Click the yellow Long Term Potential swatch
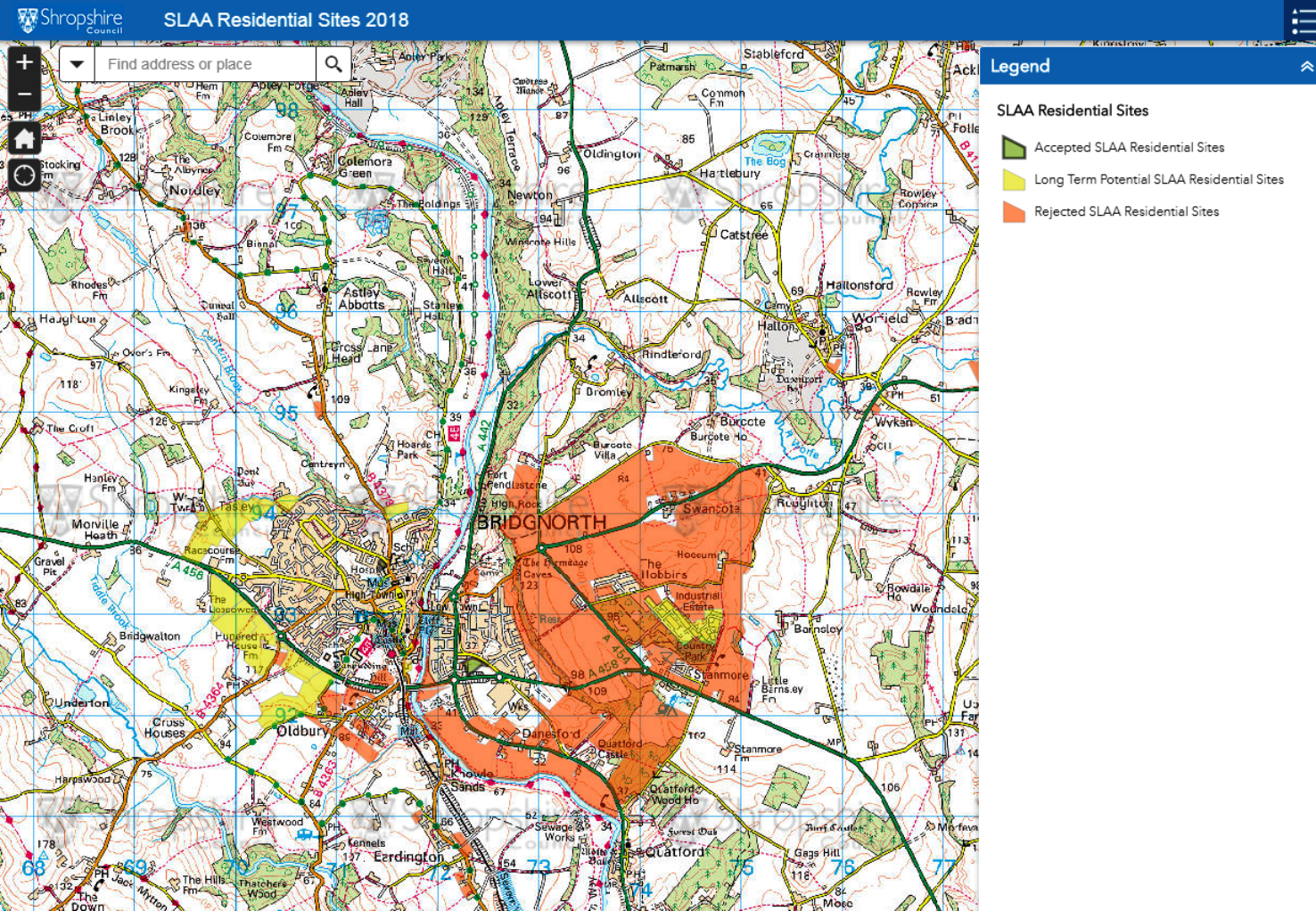This screenshot has width=1316, height=911. click(x=1014, y=180)
